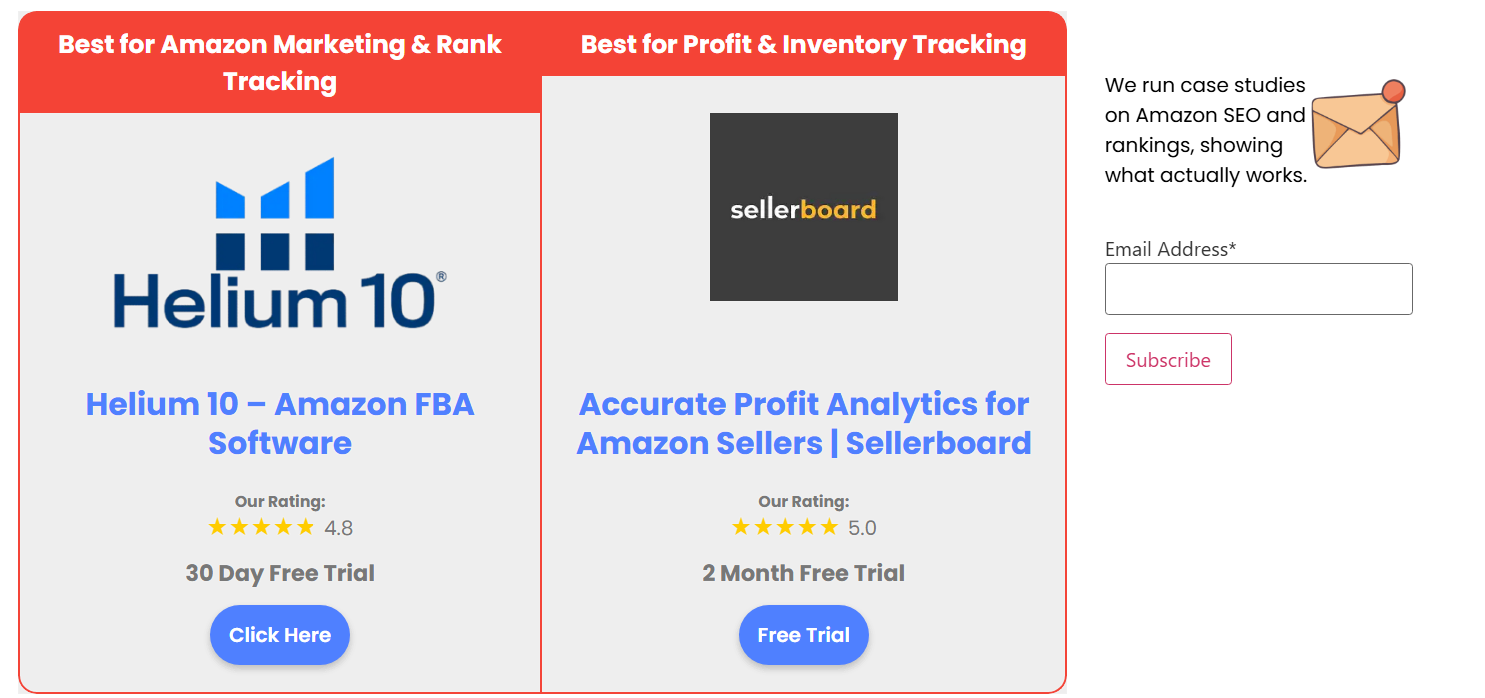Image resolution: width=1485 pixels, height=698 pixels.
Task: Click the case studies newsletter description text
Action: coord(1205,130)
